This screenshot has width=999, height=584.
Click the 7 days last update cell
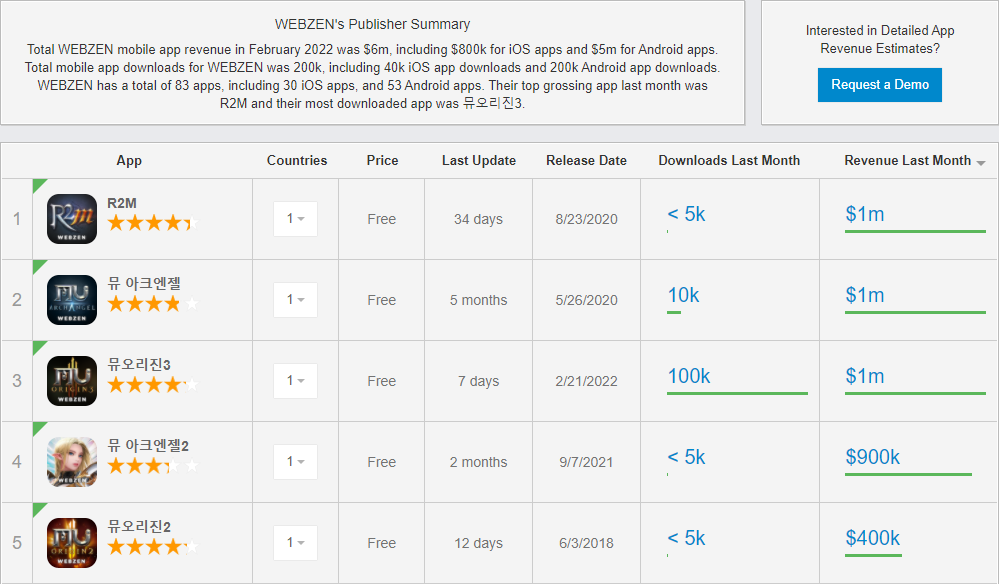(x=478, y=381)
